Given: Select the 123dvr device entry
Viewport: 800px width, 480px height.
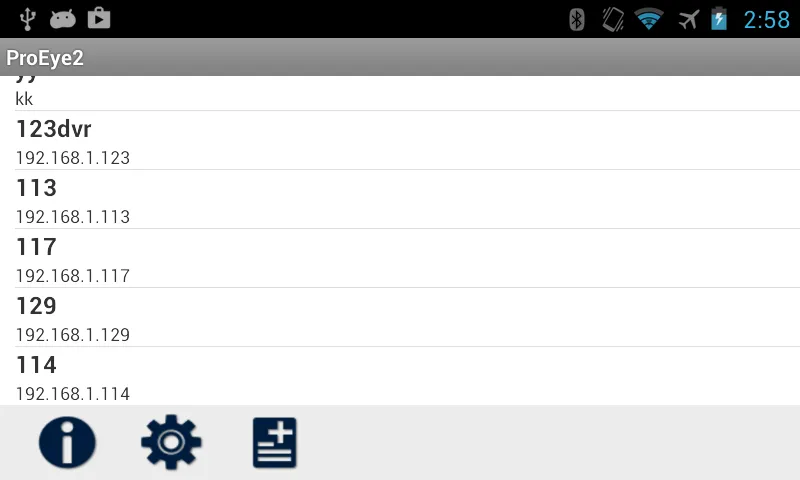Looking at the screenshot, I should tap(400, 141).
